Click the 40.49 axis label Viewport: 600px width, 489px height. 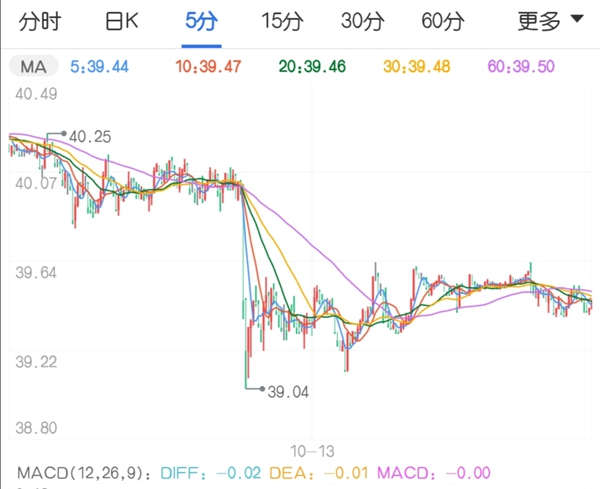pyautogui.click(x=36, y=94)
